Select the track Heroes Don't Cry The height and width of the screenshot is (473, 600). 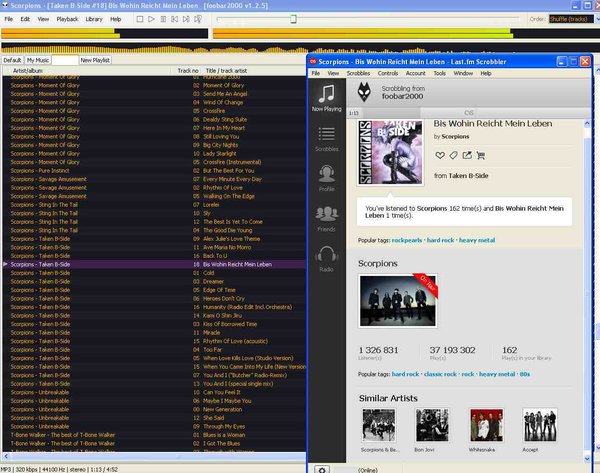click(154, 298)
